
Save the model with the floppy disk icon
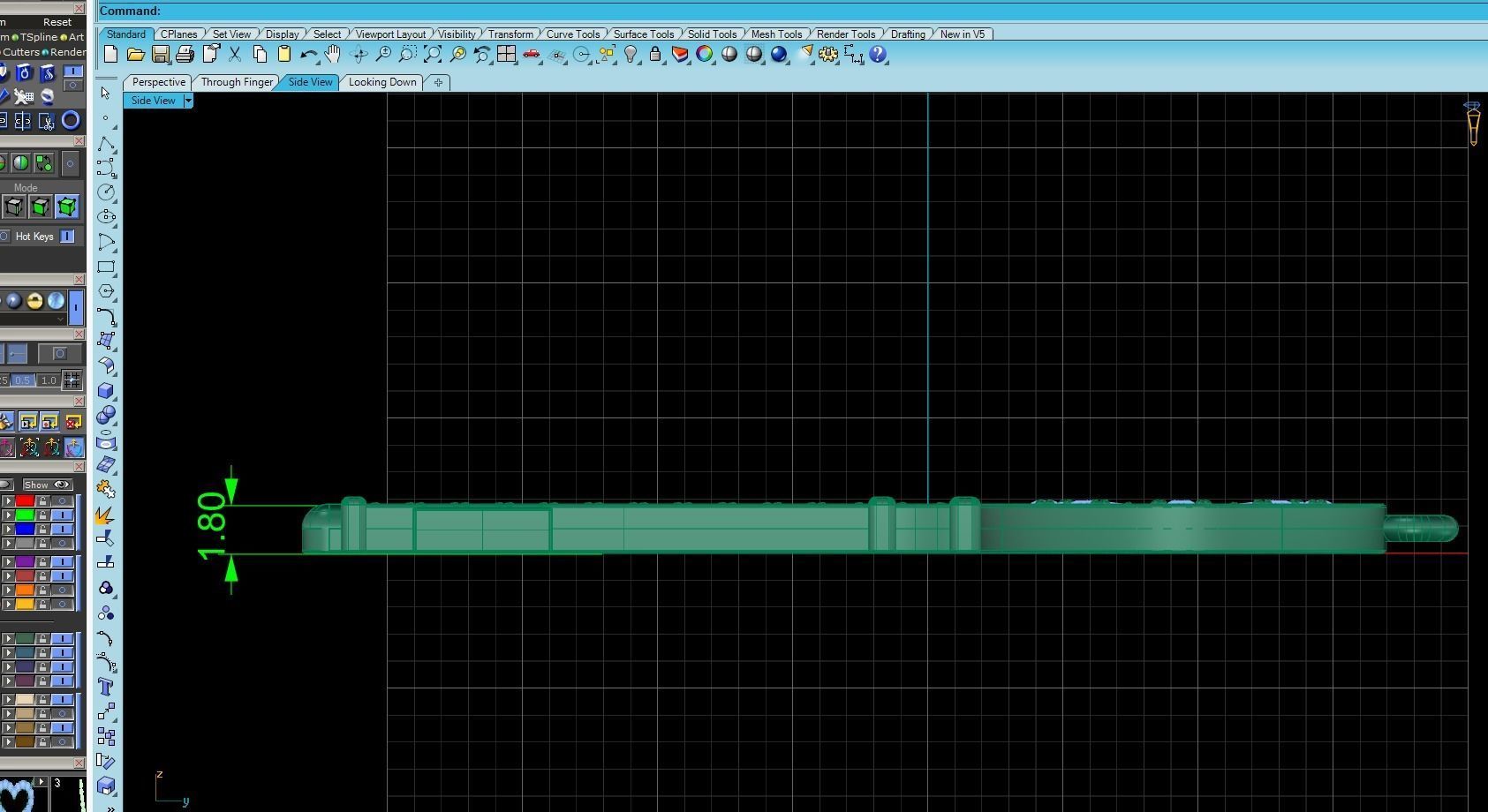click(x=160, y=55)
